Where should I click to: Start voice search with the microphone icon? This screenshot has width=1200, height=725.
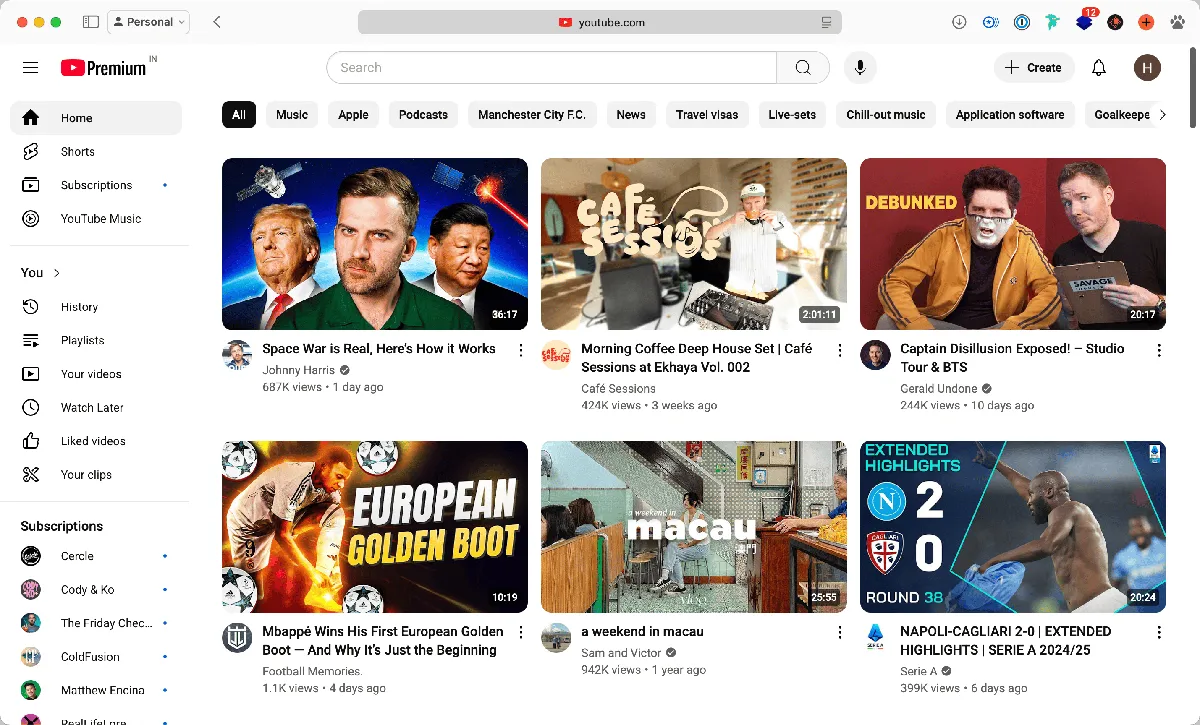coord(859,68)
